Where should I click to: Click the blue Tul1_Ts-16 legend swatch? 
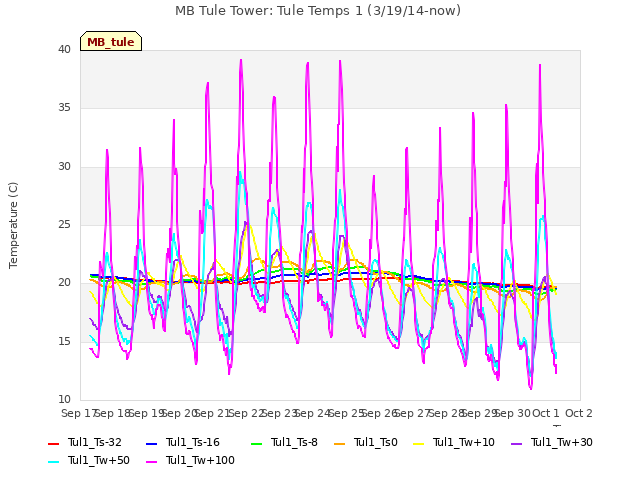[151, 443]
